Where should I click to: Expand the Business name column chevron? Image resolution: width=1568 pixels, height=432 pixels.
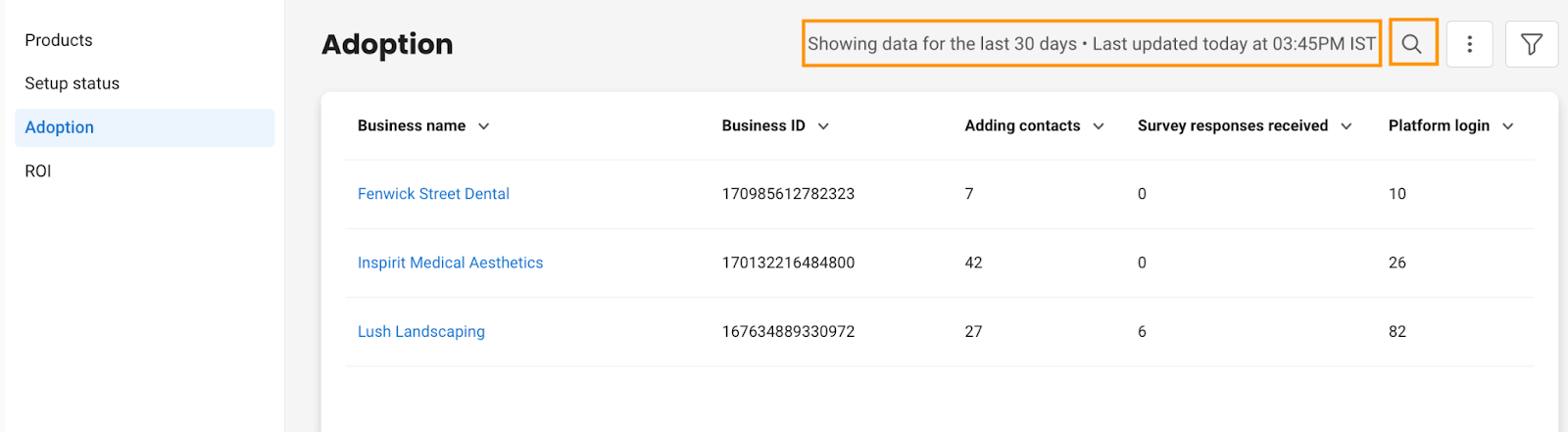[x=484, y=126]
